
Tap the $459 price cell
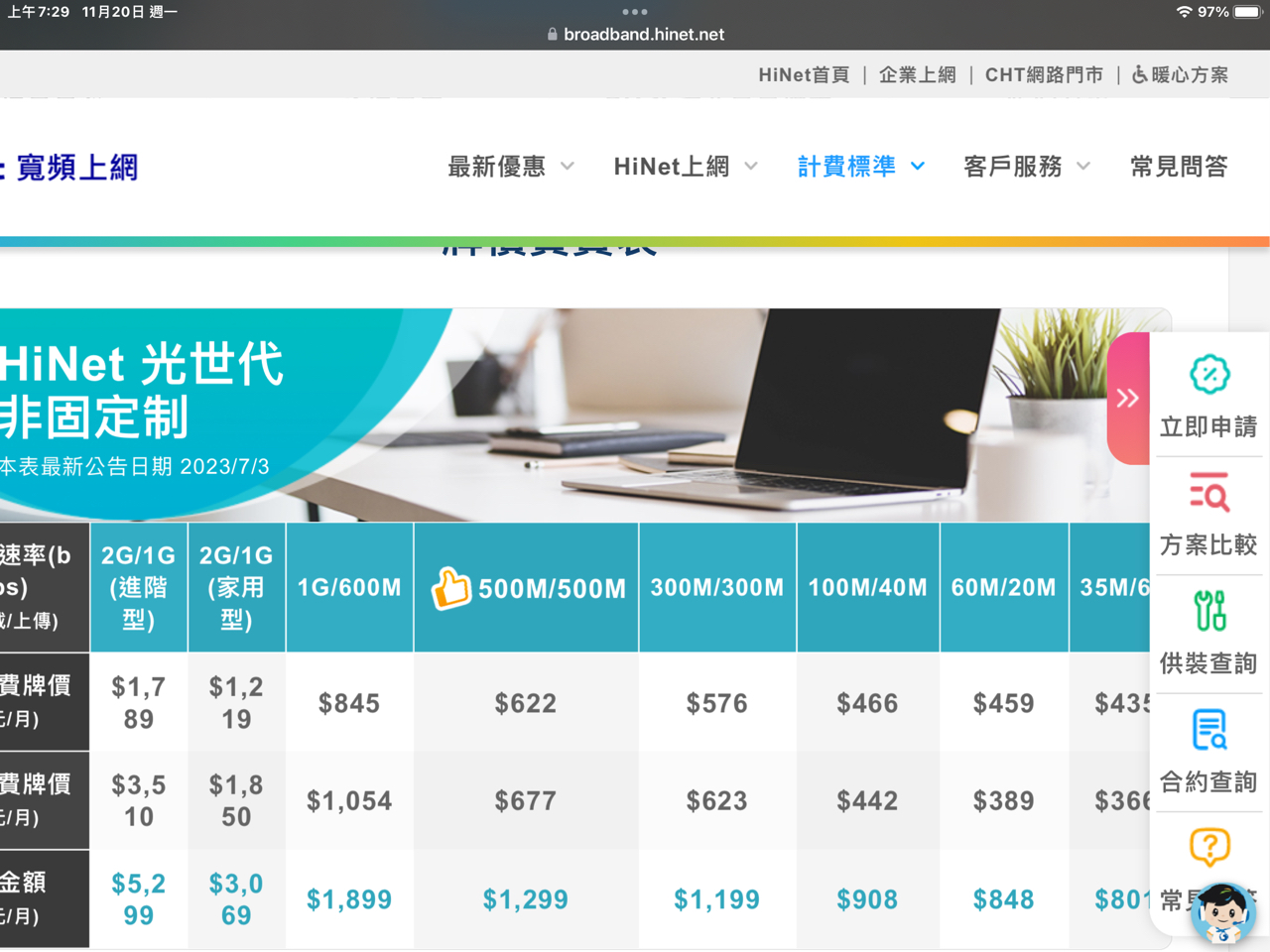[x=1004, y=703]
